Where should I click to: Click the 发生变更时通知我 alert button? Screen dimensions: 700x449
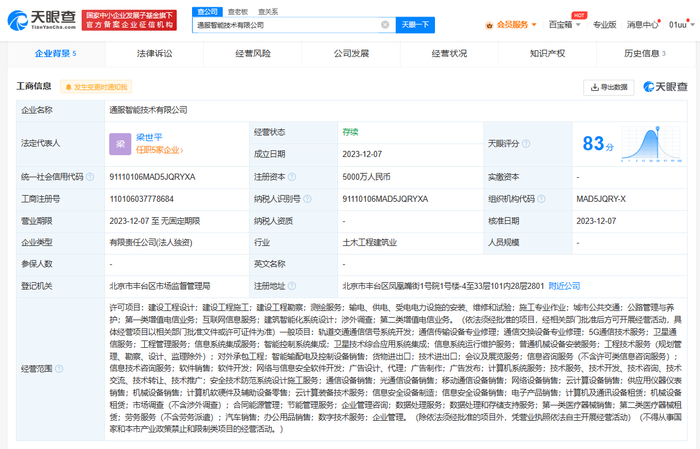[x=96, y=87]
